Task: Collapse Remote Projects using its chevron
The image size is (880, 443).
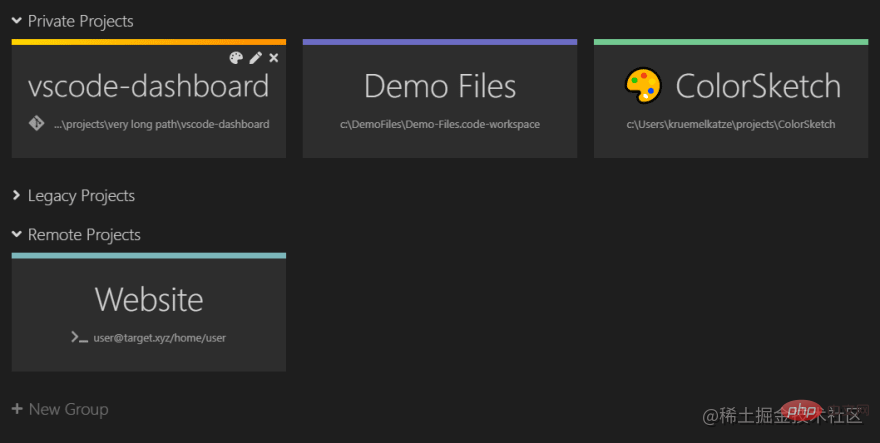Action: tap(17, 234)
